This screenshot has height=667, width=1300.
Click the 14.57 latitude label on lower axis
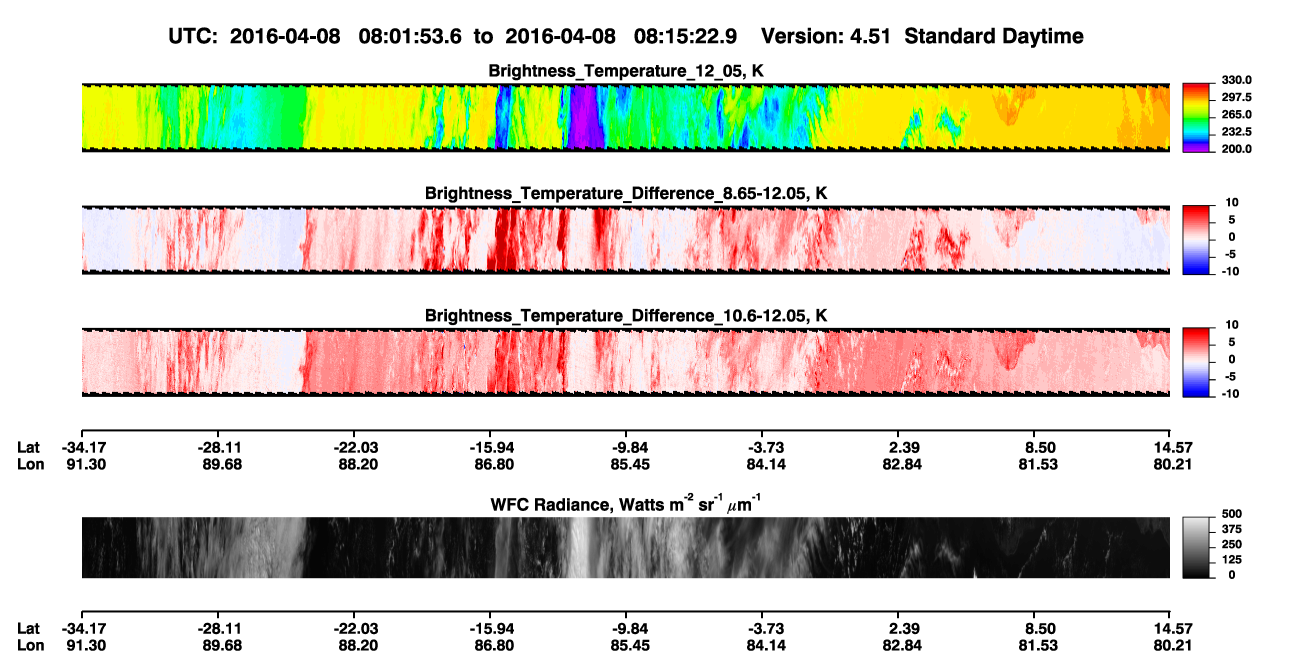click(1171, 629)
